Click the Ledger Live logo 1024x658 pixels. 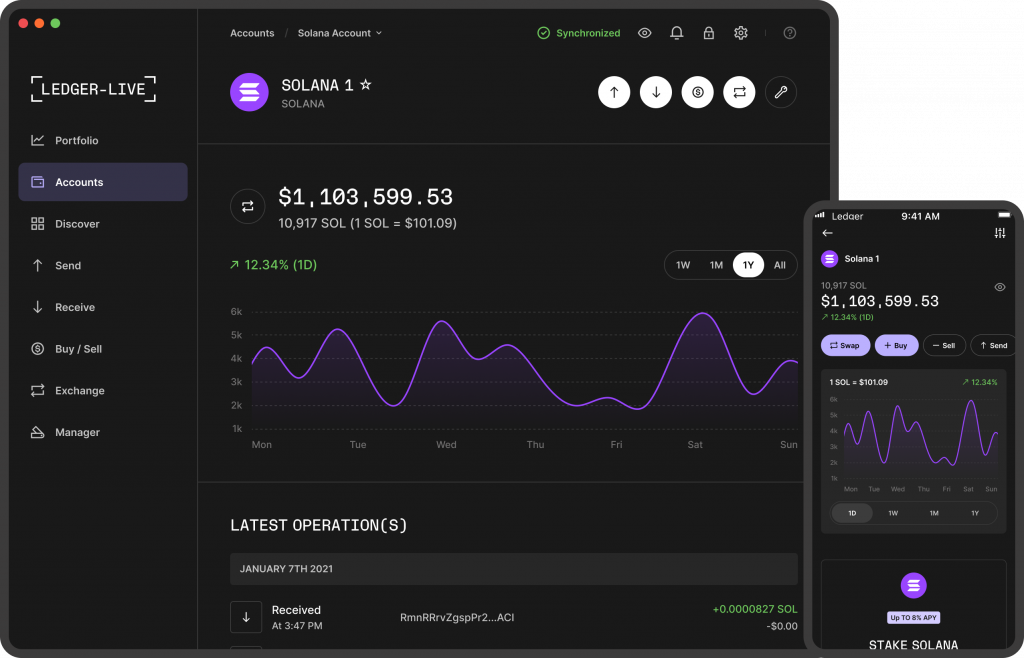[x=93, y=89]
